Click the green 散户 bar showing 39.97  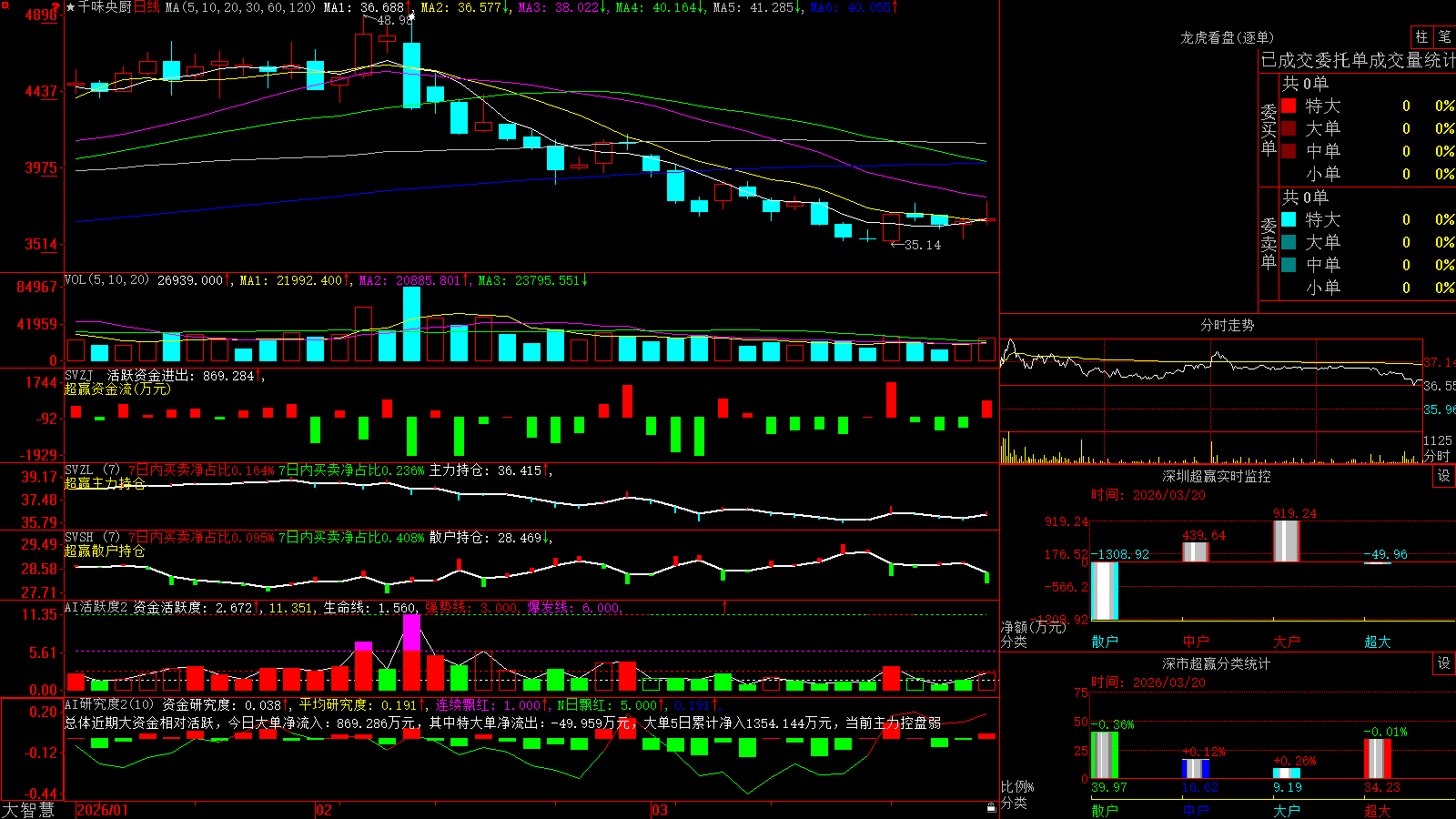click(x=1105, y=755)
